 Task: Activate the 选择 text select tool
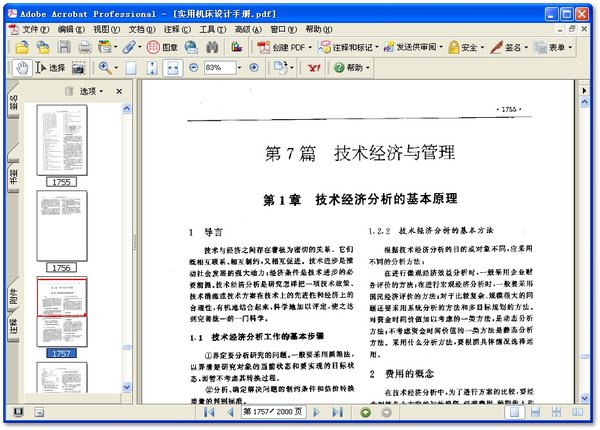(x=50, y=68)
